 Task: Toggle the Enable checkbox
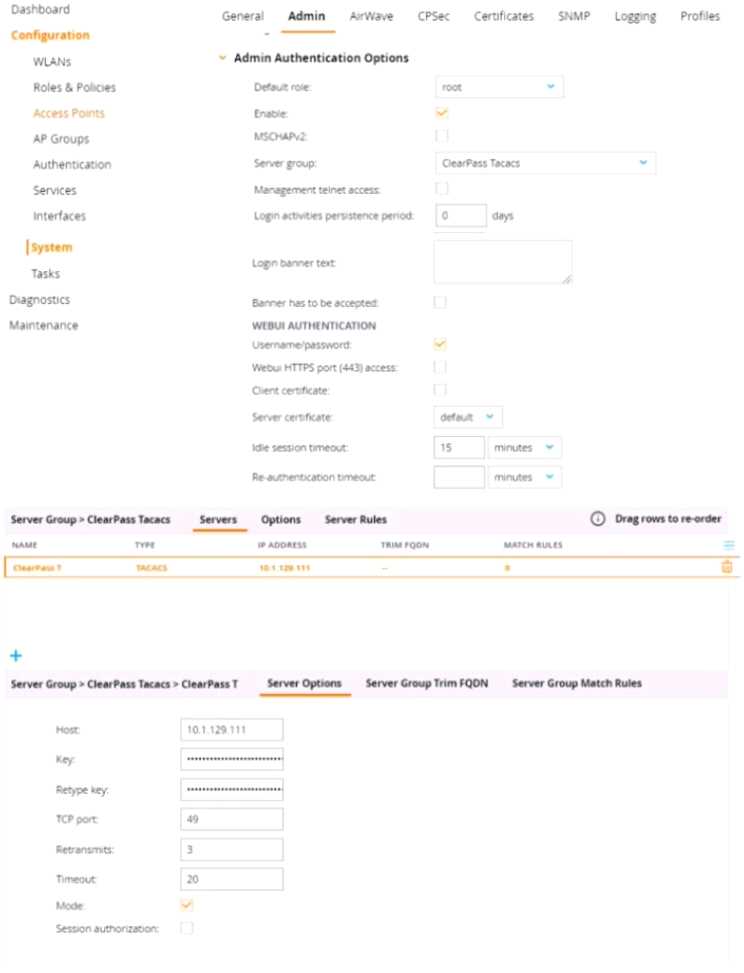pos(441,113)
